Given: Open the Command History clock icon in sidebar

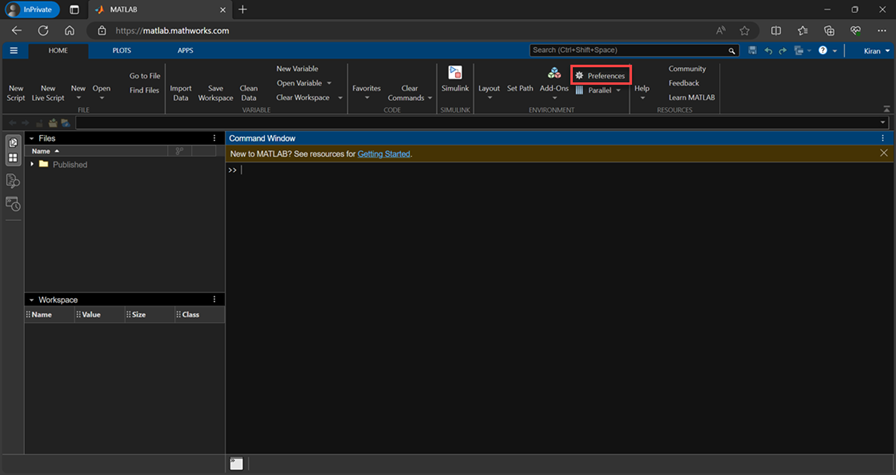Looking at the screenshot, I should point(13,203).
